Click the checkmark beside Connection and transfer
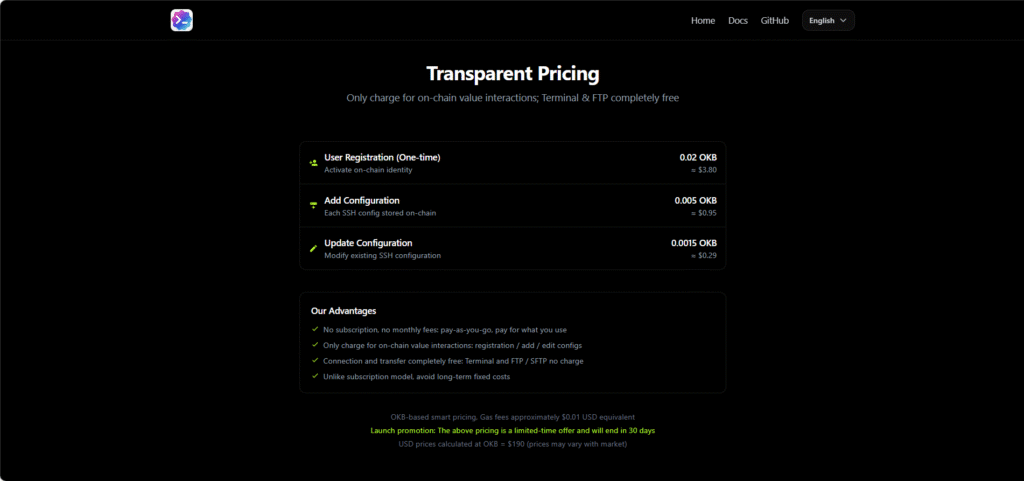Viewport: 1024px width, 481px height. point(315,360)
